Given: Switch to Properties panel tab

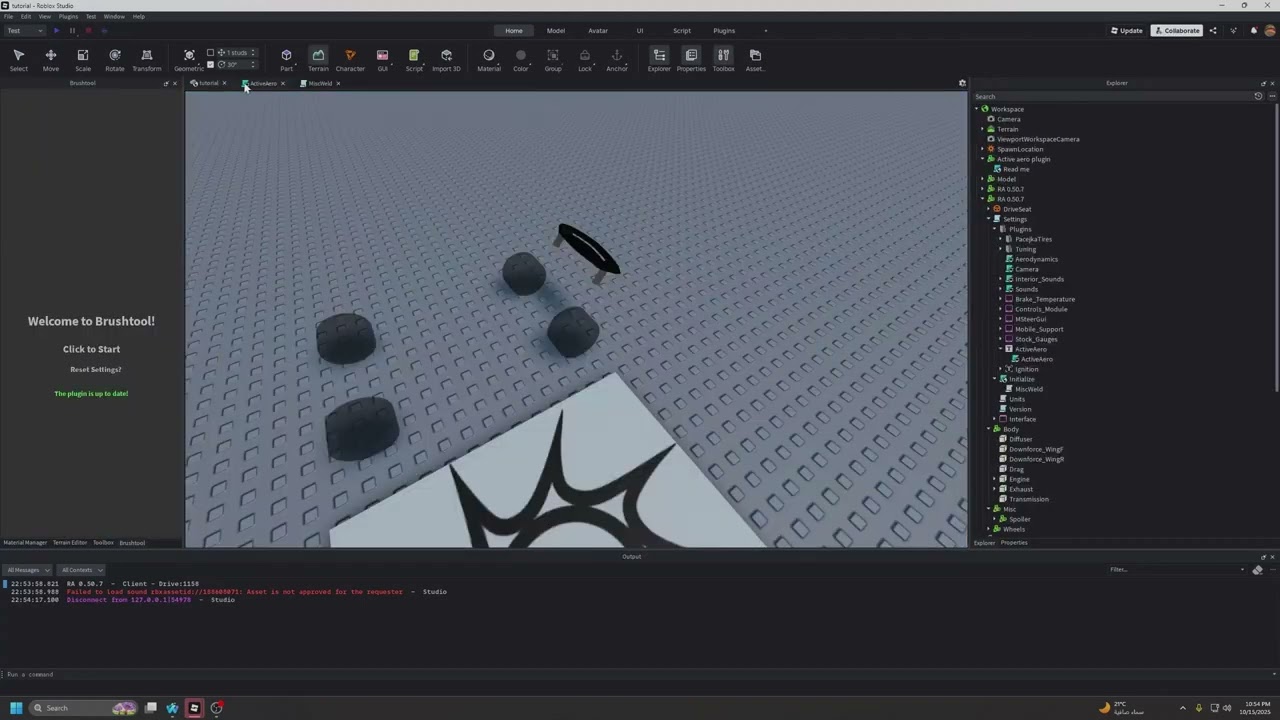Looking at the screenshot, I should coord(1014,543).
